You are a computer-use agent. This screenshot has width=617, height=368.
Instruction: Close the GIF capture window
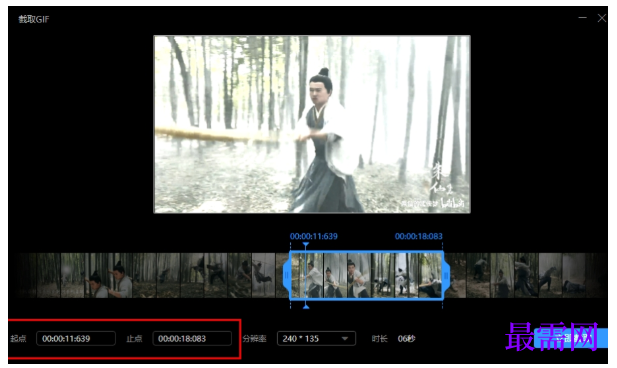click(x=602, y=18)
